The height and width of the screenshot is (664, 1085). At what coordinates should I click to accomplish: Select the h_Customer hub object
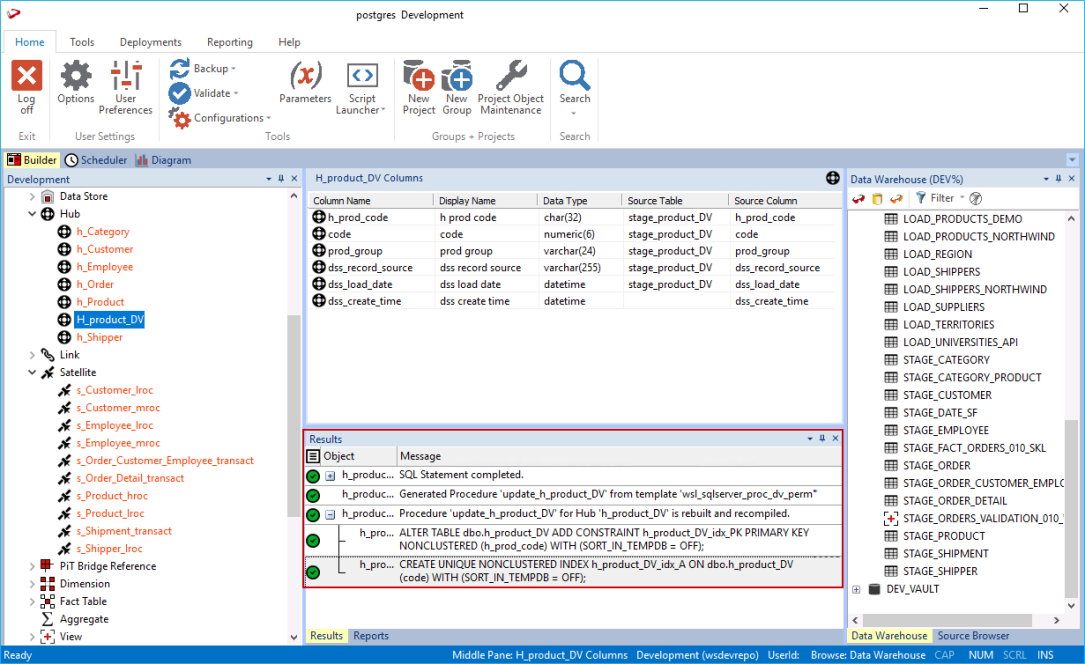103,249
